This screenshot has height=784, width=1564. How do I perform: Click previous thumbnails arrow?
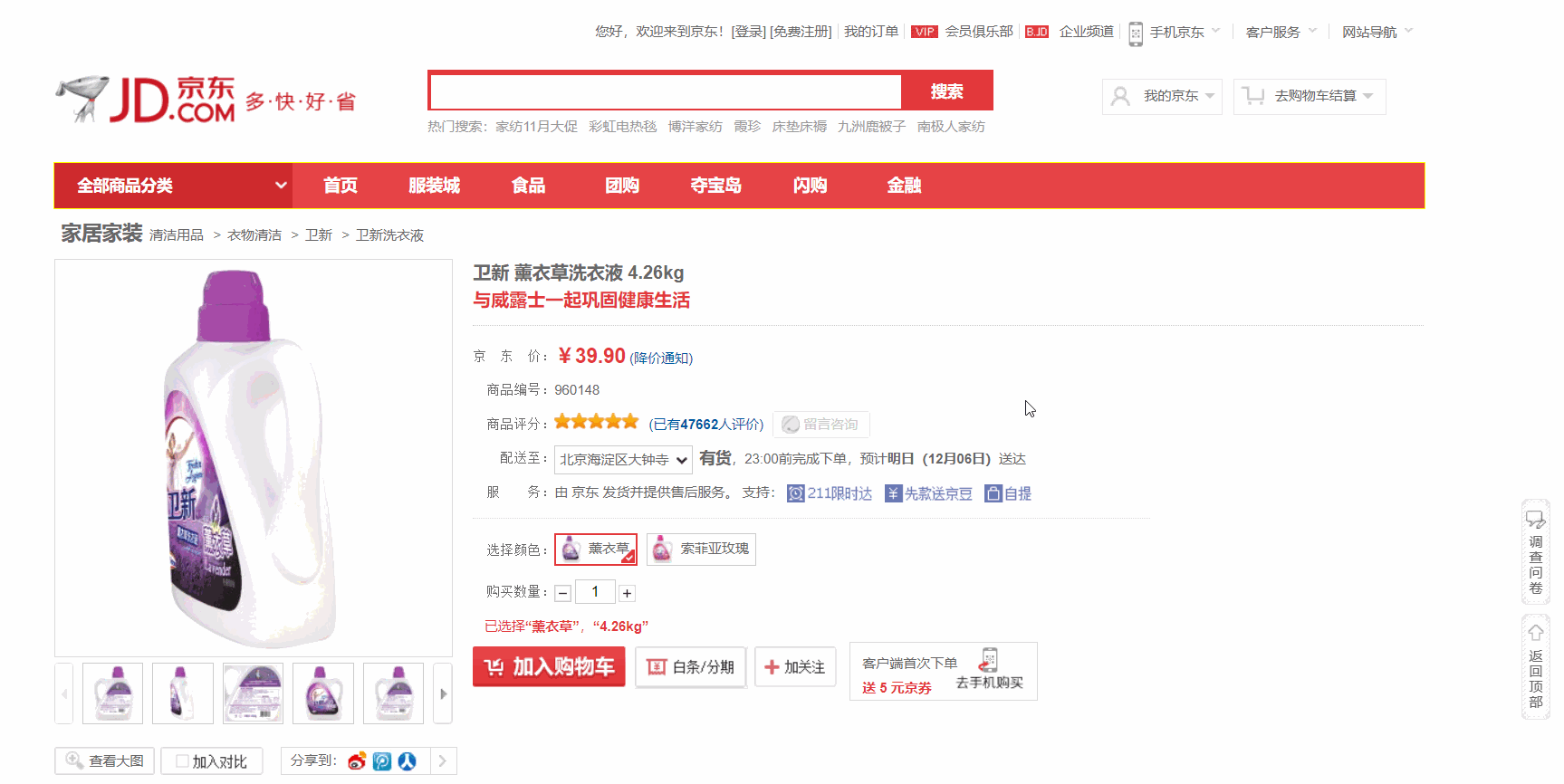63,693
